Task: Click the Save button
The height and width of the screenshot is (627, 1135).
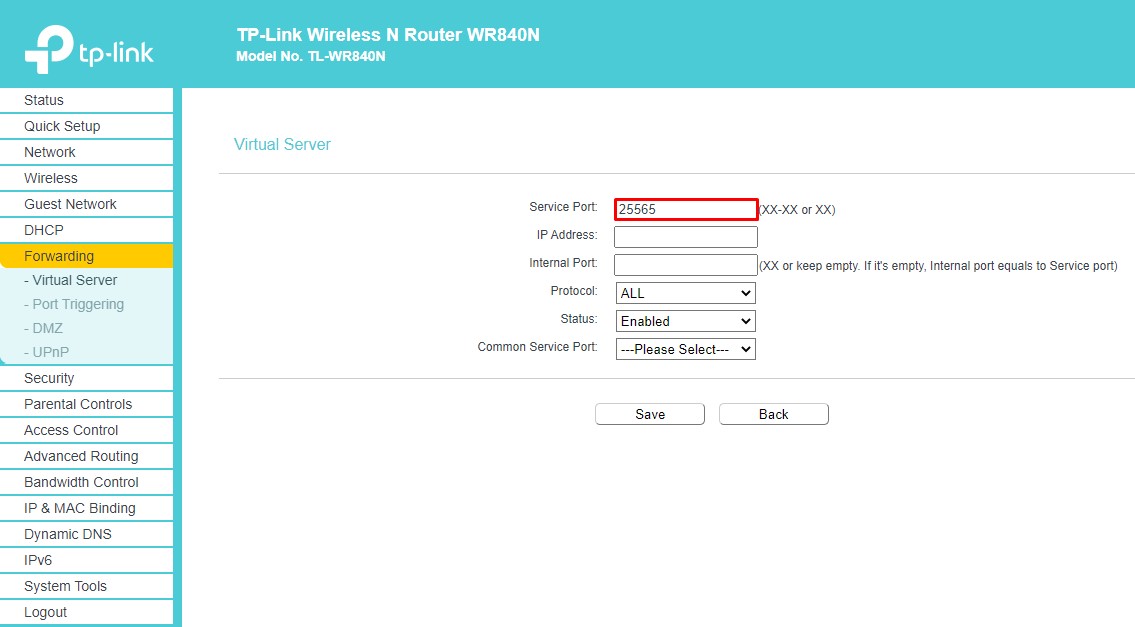Action: 650,414
